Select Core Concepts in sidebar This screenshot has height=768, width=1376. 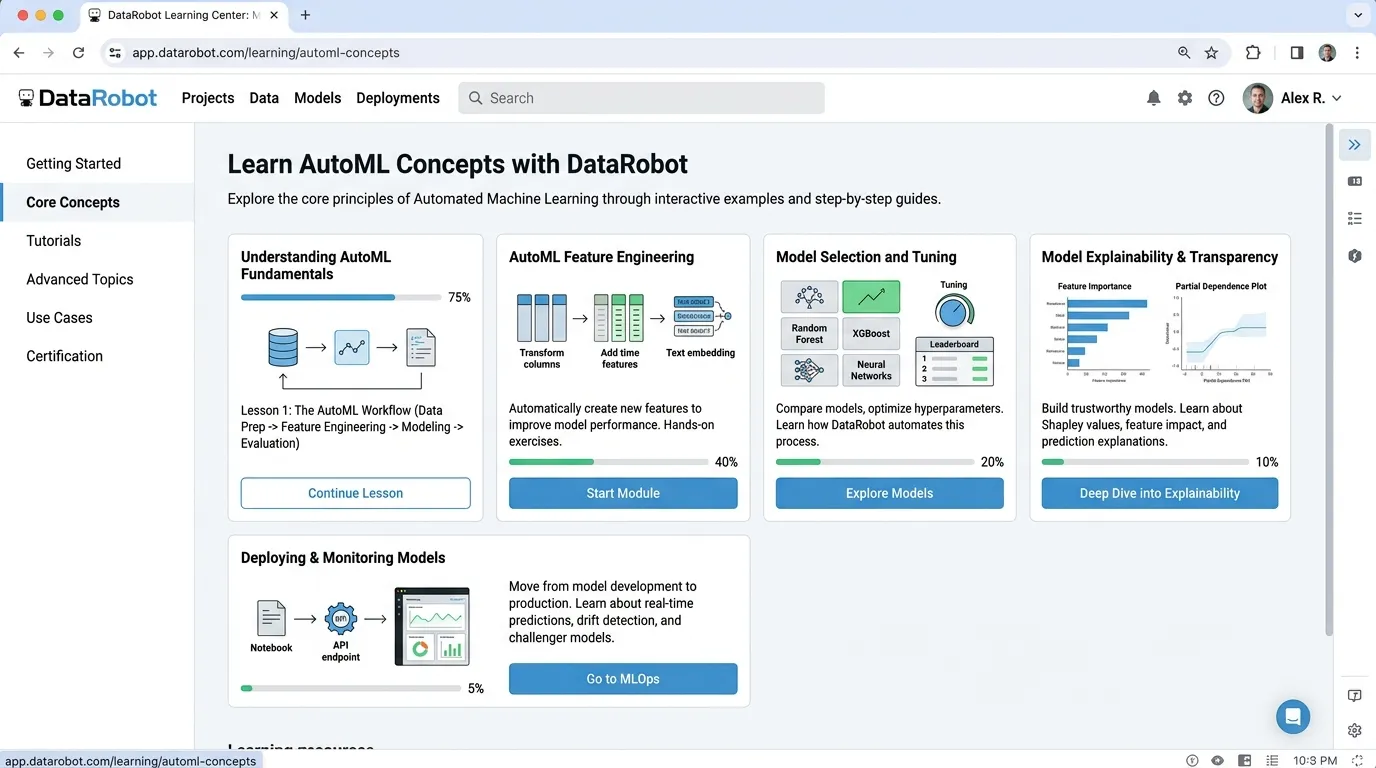click(97, 202)
